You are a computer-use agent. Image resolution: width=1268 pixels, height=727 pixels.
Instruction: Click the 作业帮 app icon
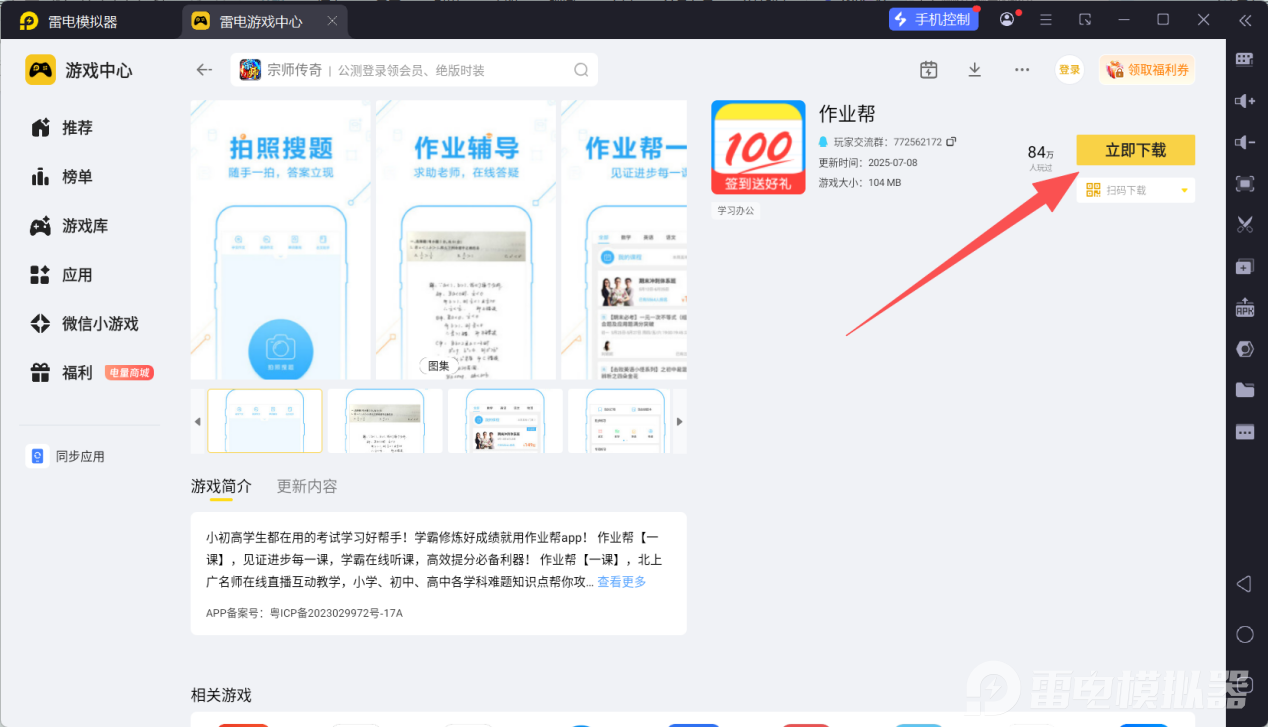click(758, 147)
